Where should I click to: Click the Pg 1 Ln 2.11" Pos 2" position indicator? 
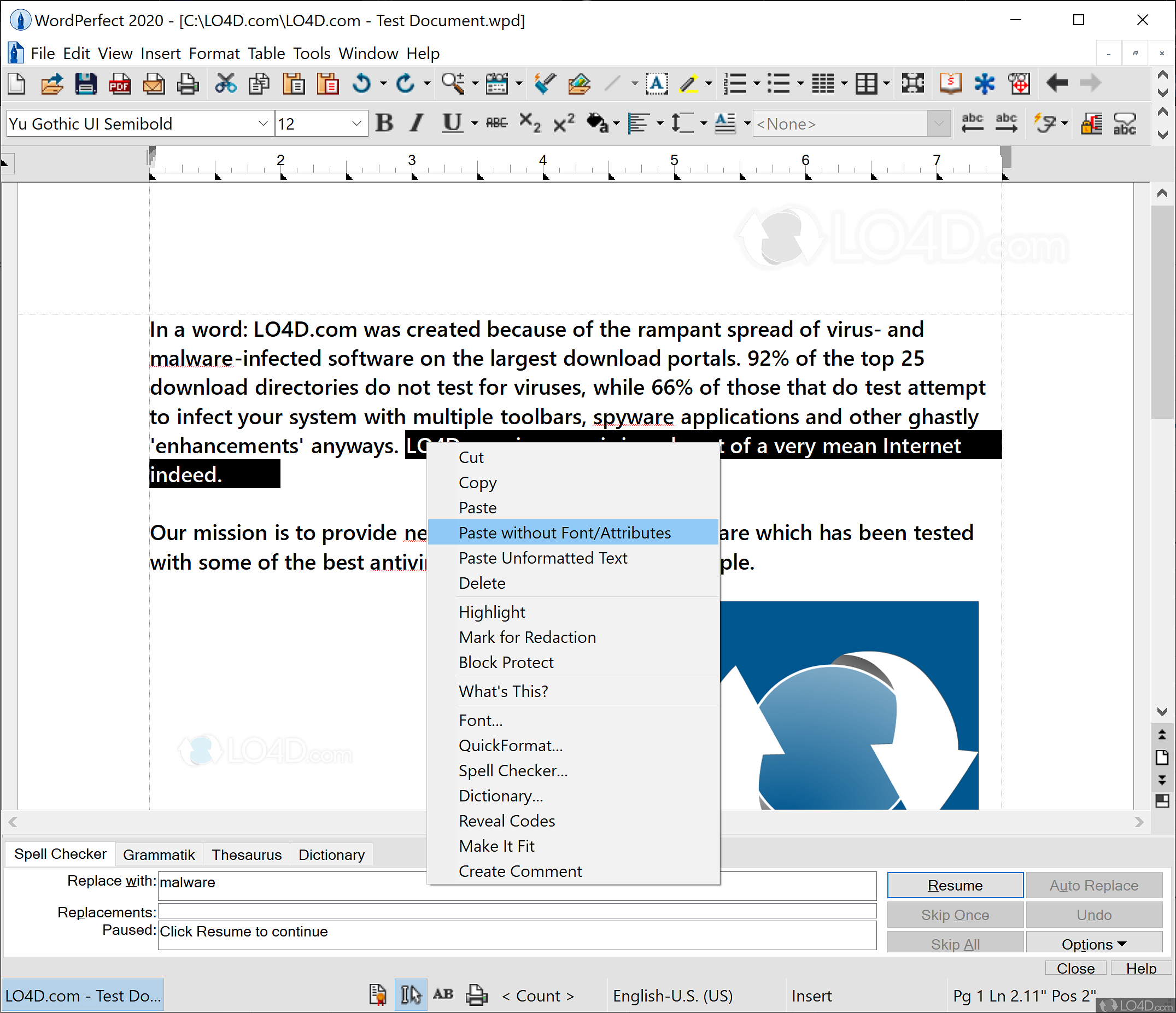(1025, 996)
